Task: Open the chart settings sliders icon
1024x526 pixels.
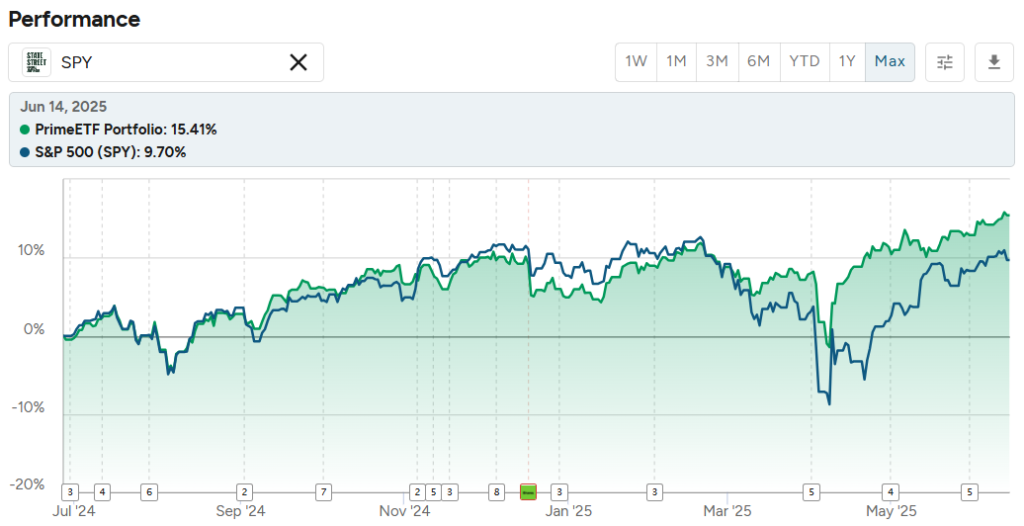Action: coord(944,62)
